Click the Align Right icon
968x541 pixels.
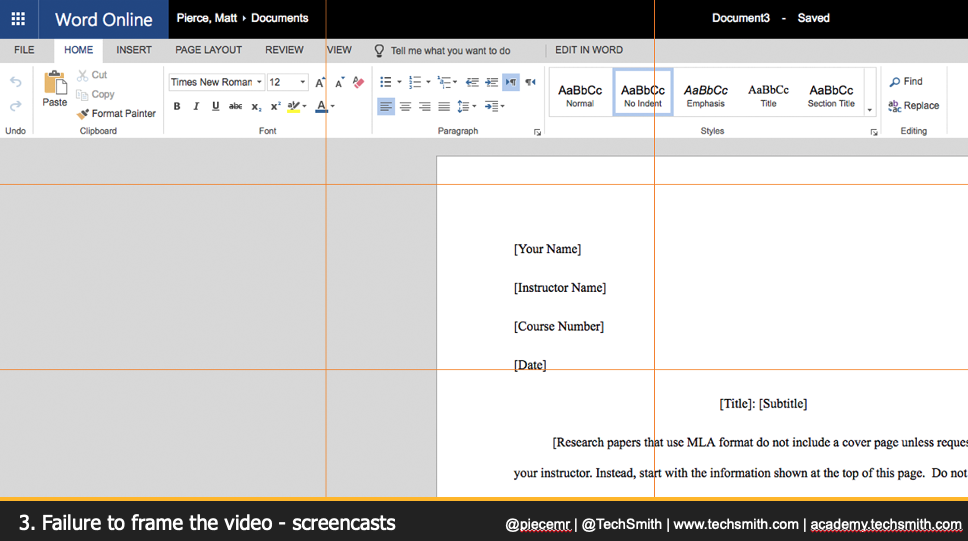point(425,107)
